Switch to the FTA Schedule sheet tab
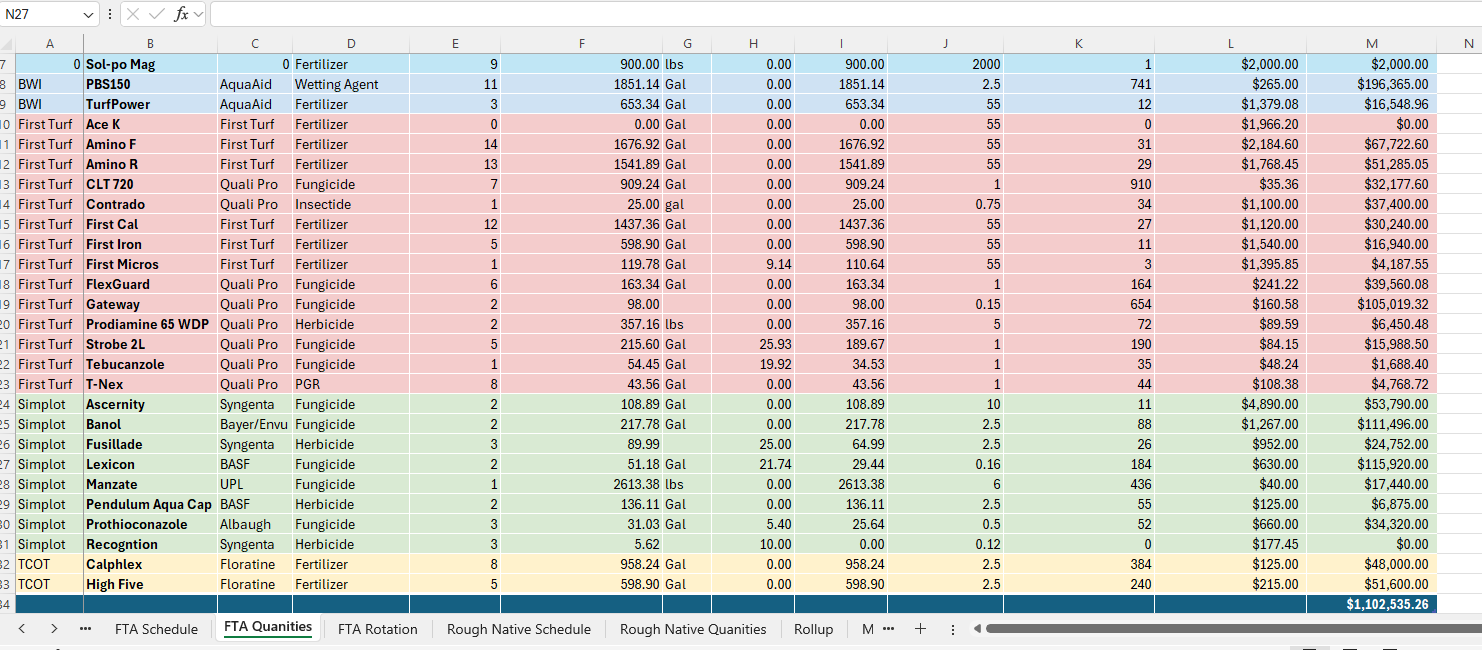The width and height of the screenshot is (1482, 650). 156,629
